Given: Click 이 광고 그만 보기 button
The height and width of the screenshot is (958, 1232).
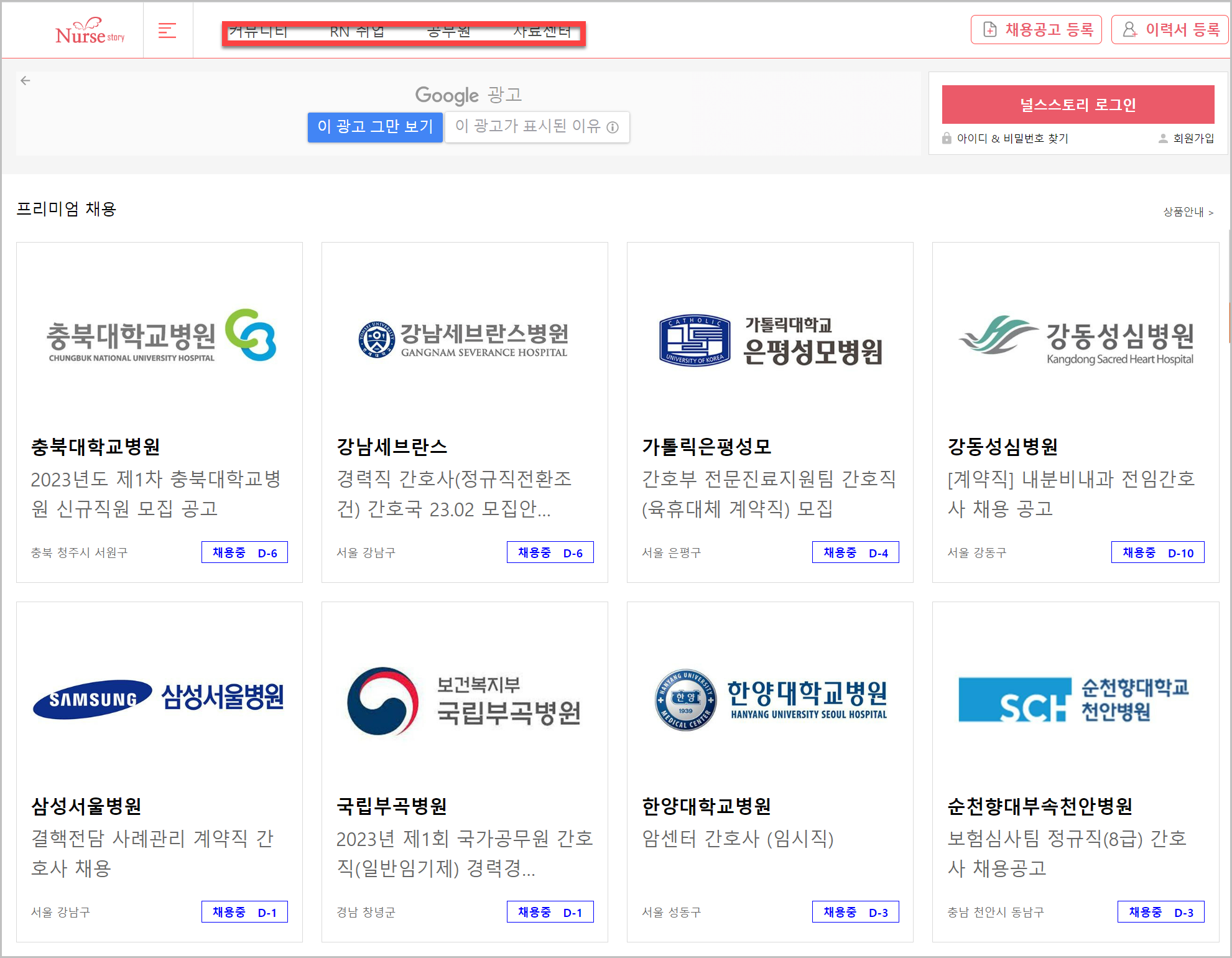Looking at the screenshot, I should (x=375, y=127).
